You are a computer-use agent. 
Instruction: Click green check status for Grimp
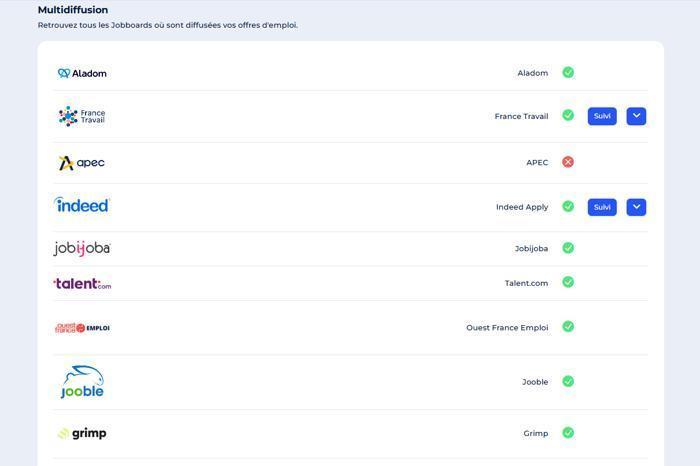coord(568,433)
